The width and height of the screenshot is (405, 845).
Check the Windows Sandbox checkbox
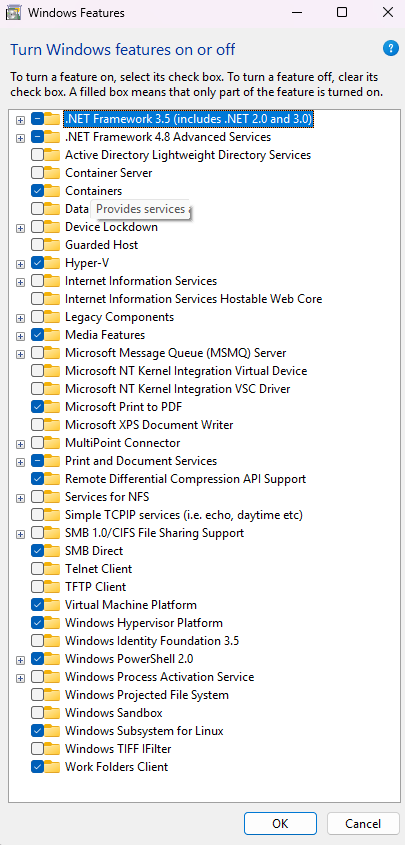(x=38, y=713)
